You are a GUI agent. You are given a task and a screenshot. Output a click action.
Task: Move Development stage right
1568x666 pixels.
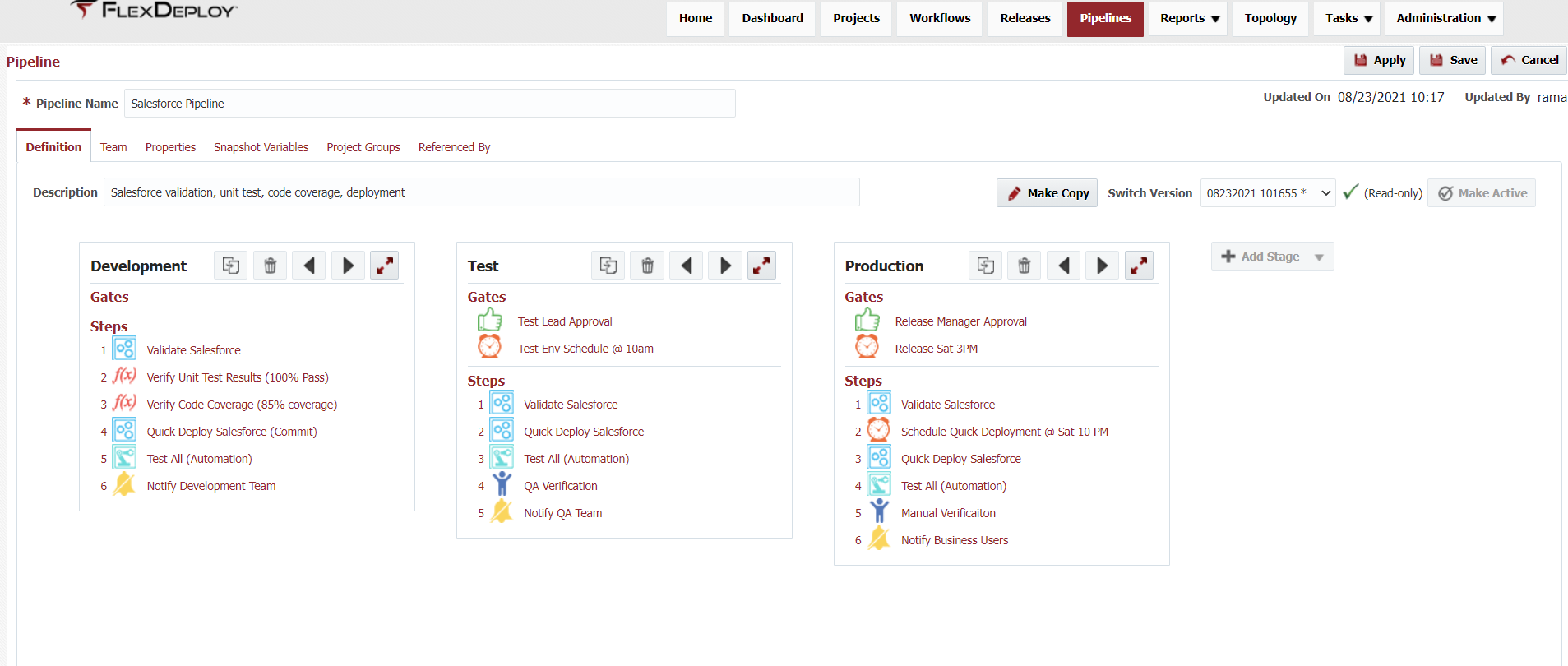click(348, 266)
